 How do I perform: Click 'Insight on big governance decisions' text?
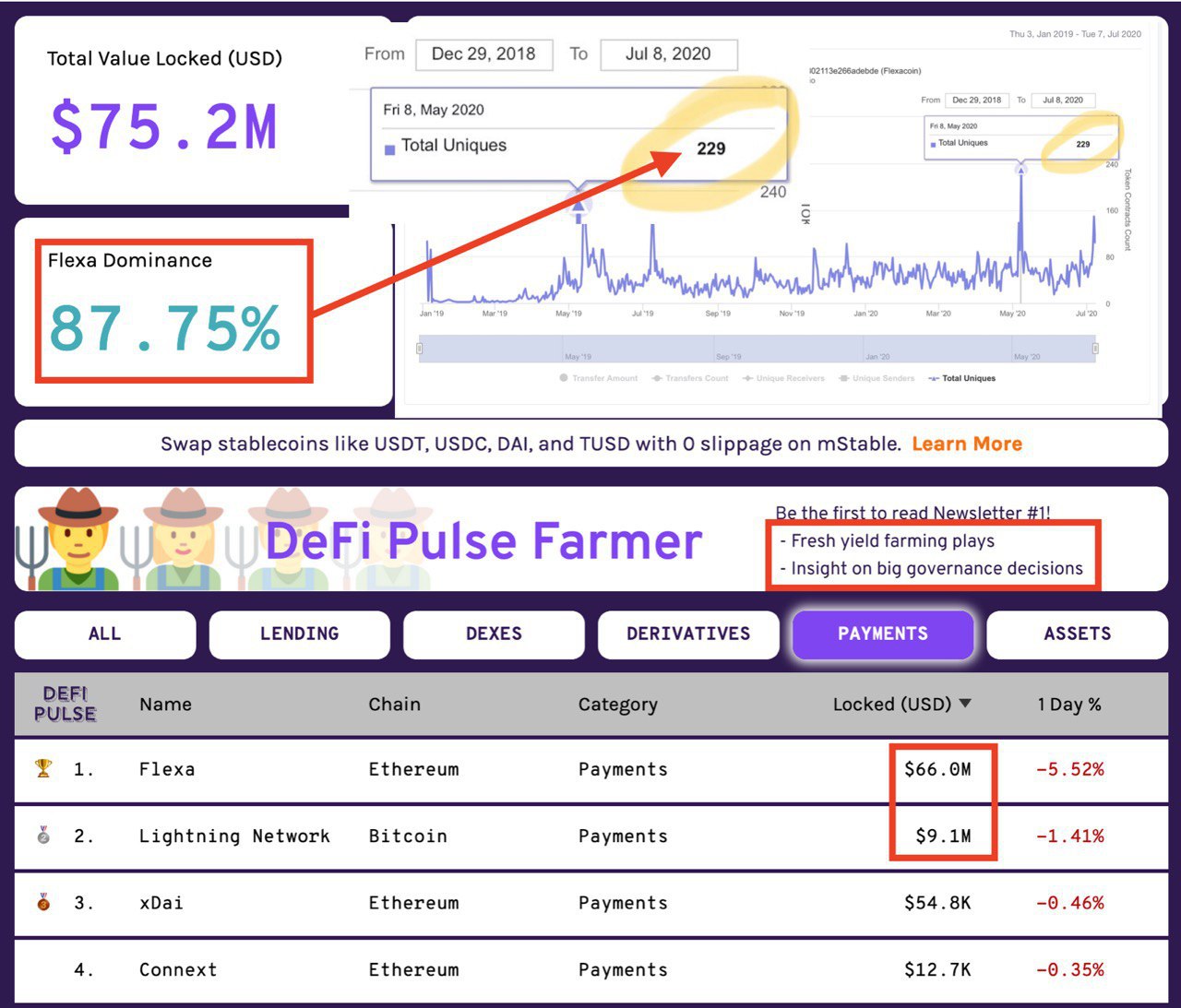(x=936, y=569)
